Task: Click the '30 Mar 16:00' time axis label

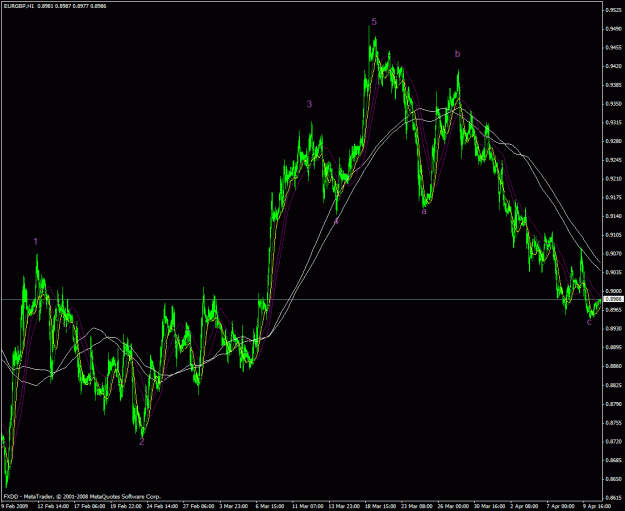Action: pos(489,506)
